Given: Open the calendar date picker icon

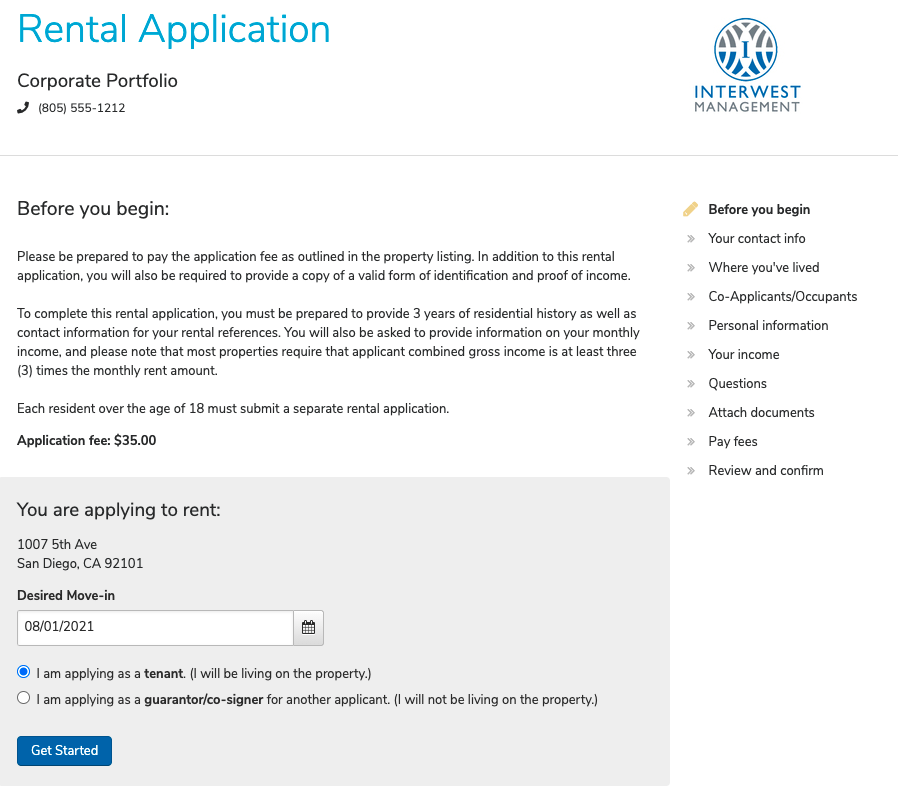Looking at the screenshot, I should click(308, 628).
